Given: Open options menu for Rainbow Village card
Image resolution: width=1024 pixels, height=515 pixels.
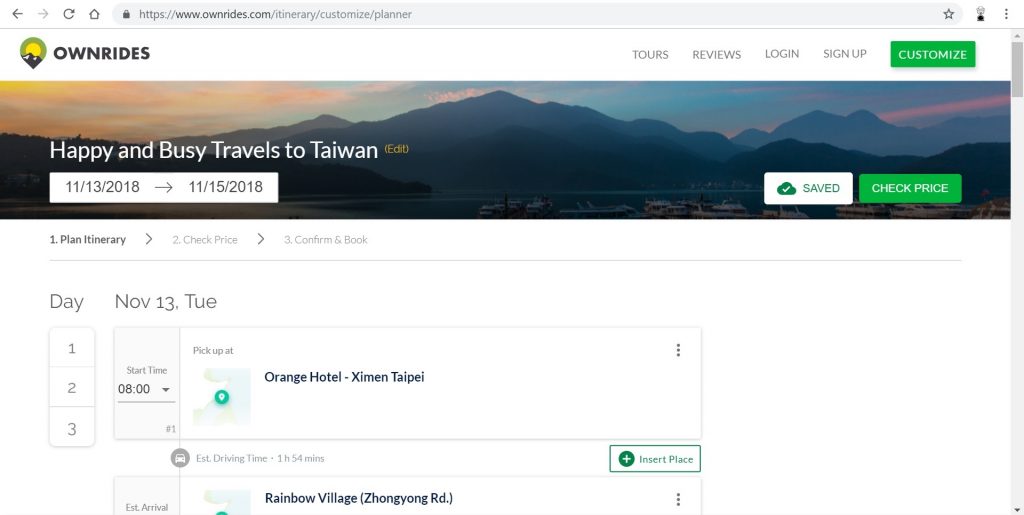Looking at the screenshot, I should [678, 499].
